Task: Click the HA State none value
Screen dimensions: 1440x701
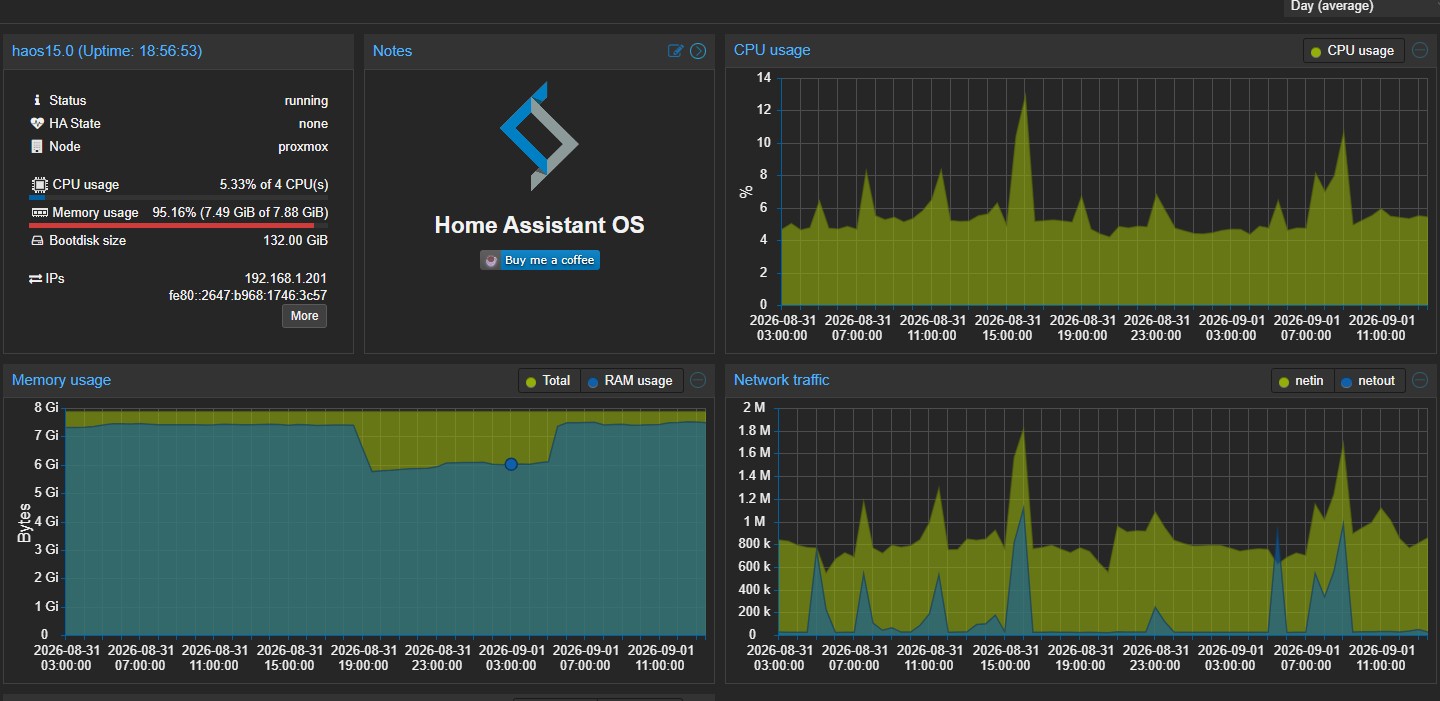Action: [313, 123]
